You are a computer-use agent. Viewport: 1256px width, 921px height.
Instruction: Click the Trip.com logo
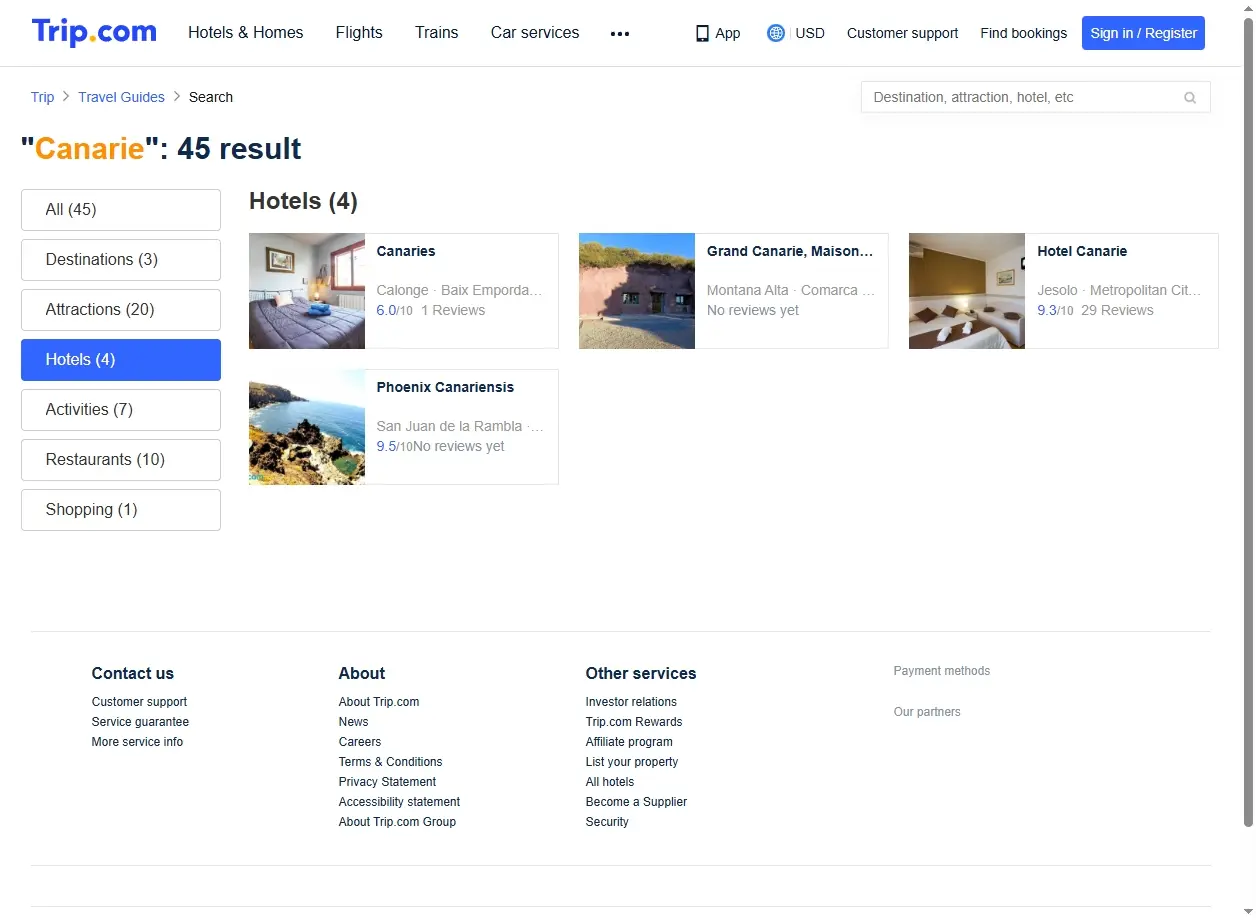94,32
